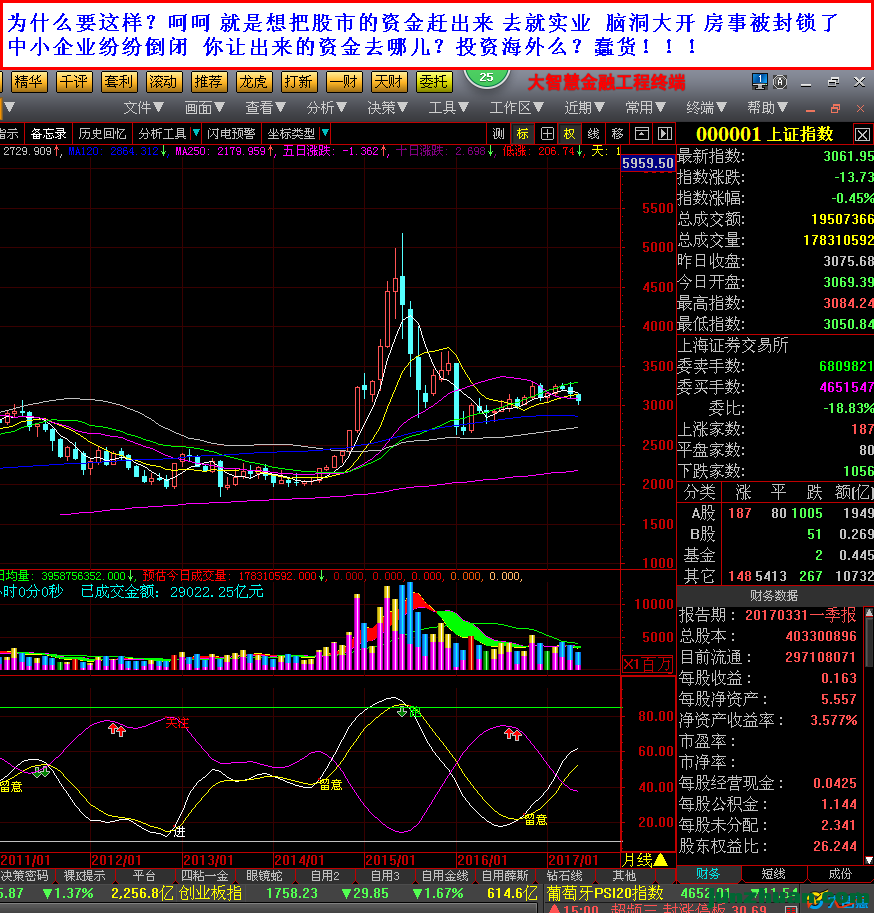Toggle the 线 line drawing button
Viewport: 874px width, 913px height.
pos(593,134)
